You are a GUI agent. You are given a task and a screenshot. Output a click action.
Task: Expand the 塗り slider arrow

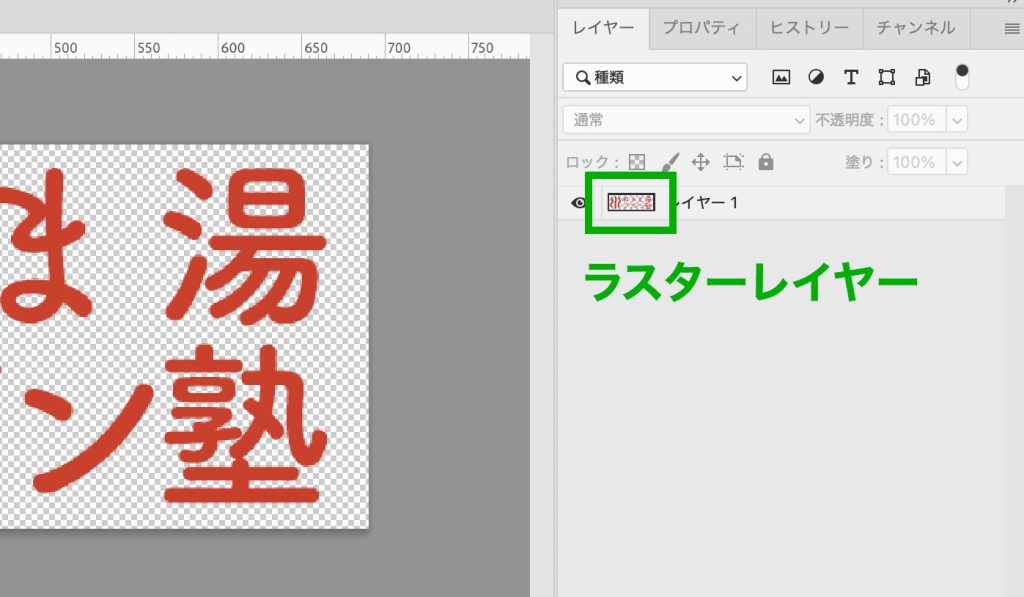tap(957, 163)
